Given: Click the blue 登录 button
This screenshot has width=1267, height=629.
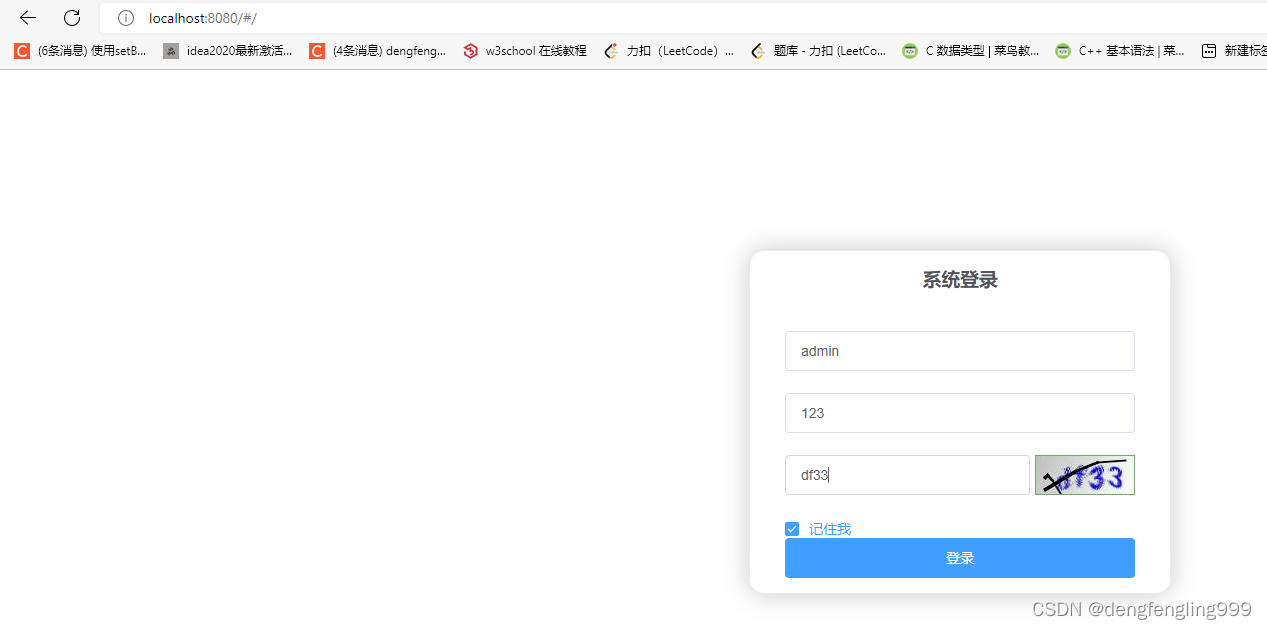Looking at the screenshot, I should pyautogui.click(x=960, y=558).
